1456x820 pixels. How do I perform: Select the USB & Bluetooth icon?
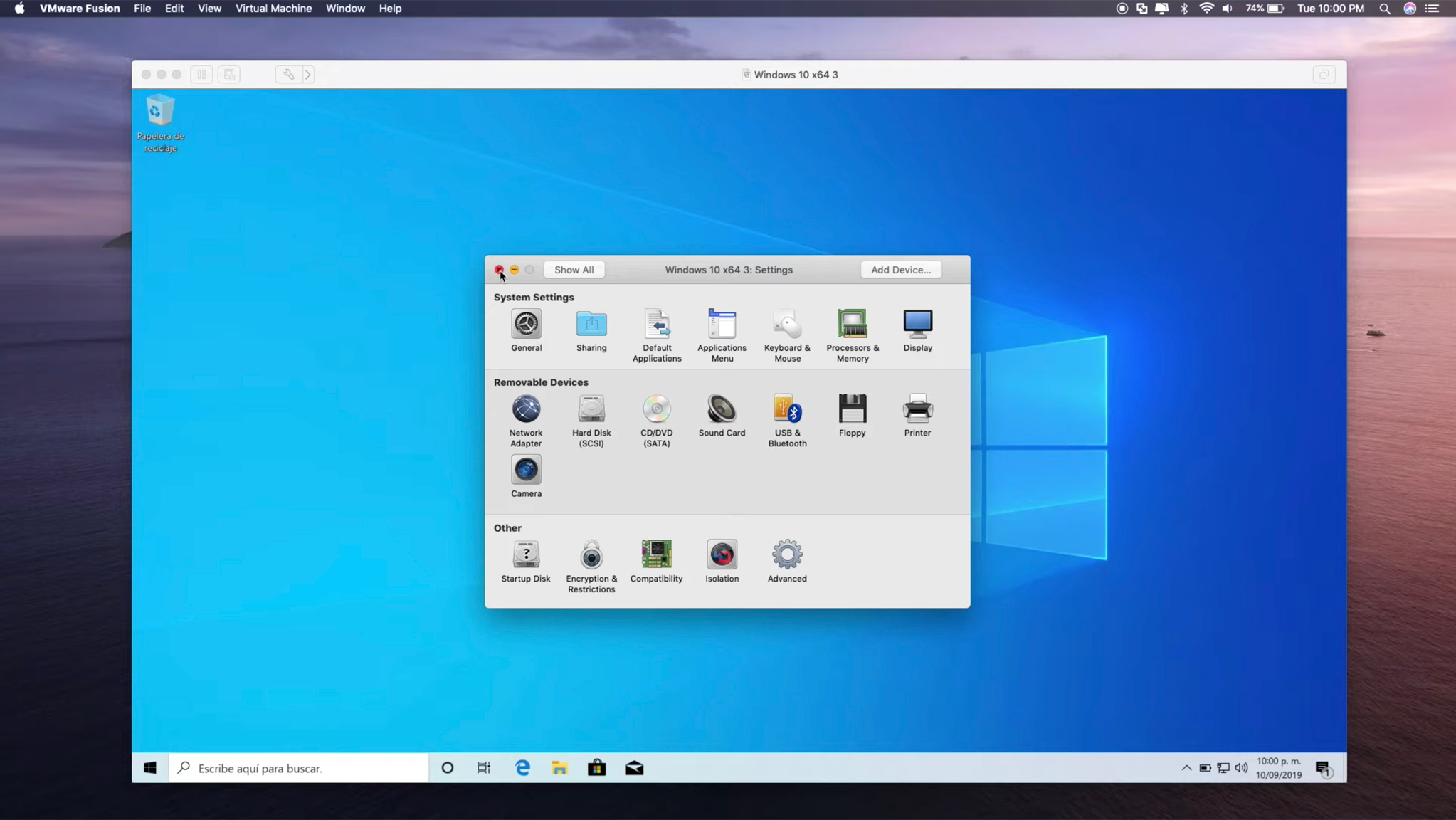click(787, 410)
